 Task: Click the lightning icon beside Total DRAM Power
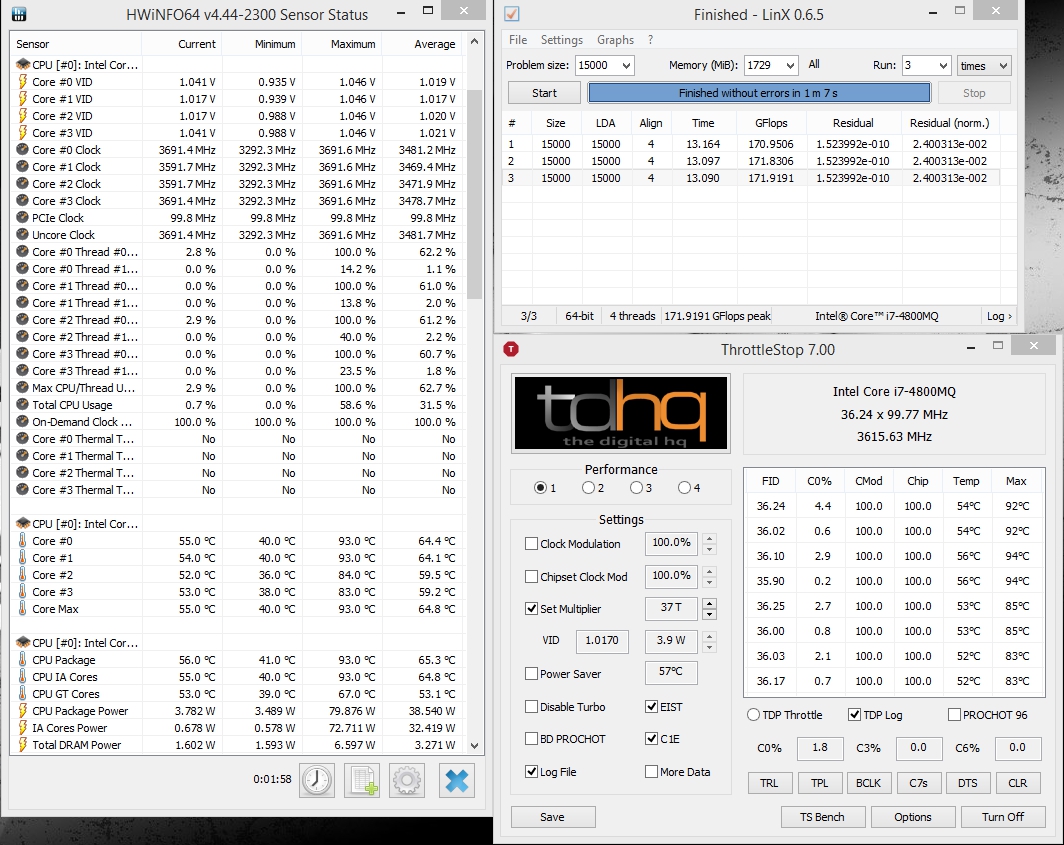pyautogui.click(x=22, y=745)
